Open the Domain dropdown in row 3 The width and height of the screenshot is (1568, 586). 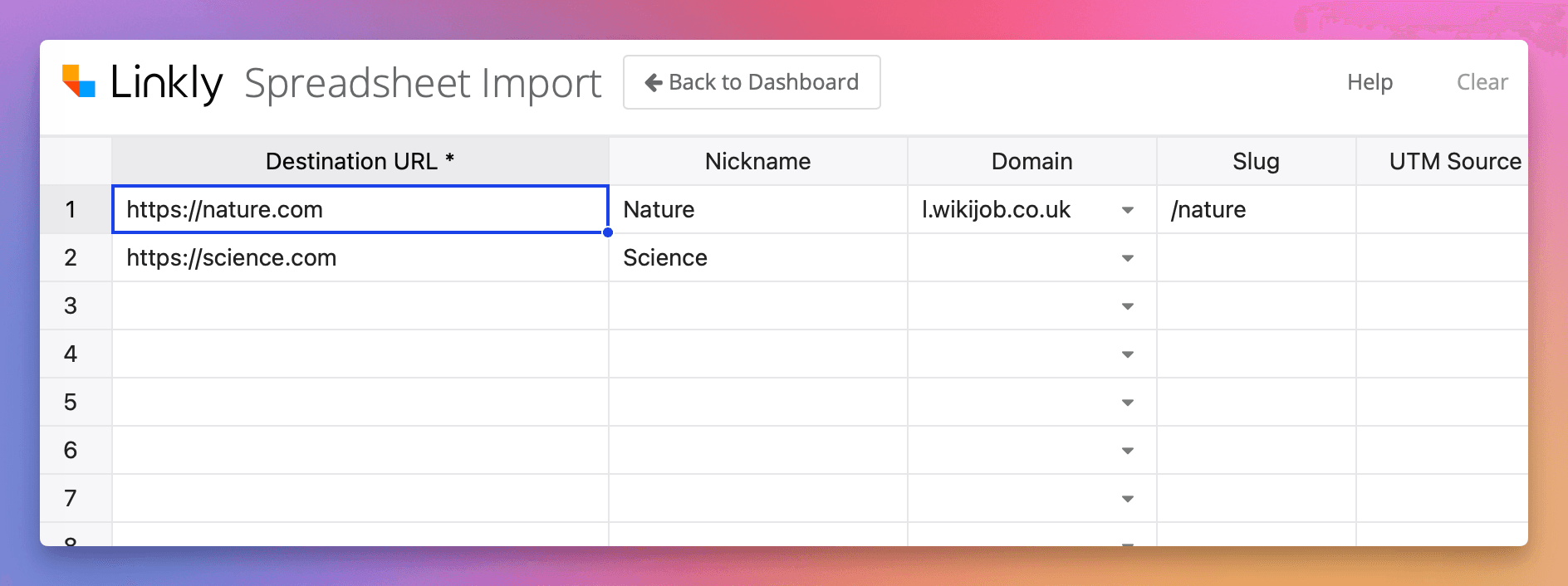[x=1128, y=306]
